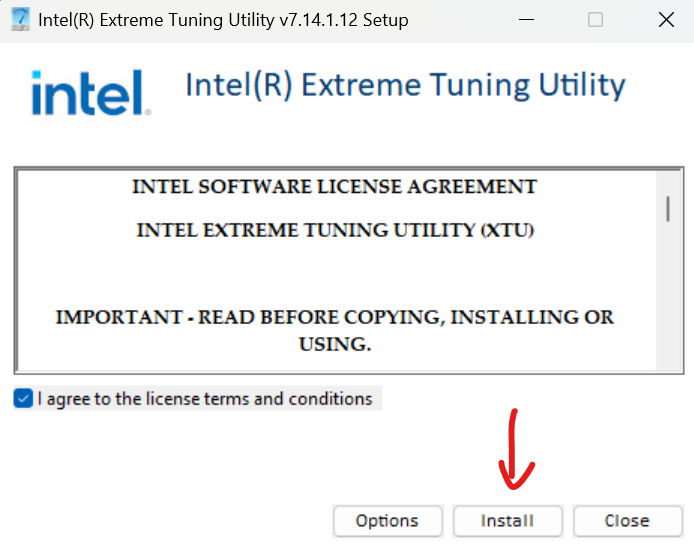The width and height of the screenshot is (694, 544).
Task: Click the IMPORTANT - READ BEFORE COPYING text
Action: (x=335, y=330)
